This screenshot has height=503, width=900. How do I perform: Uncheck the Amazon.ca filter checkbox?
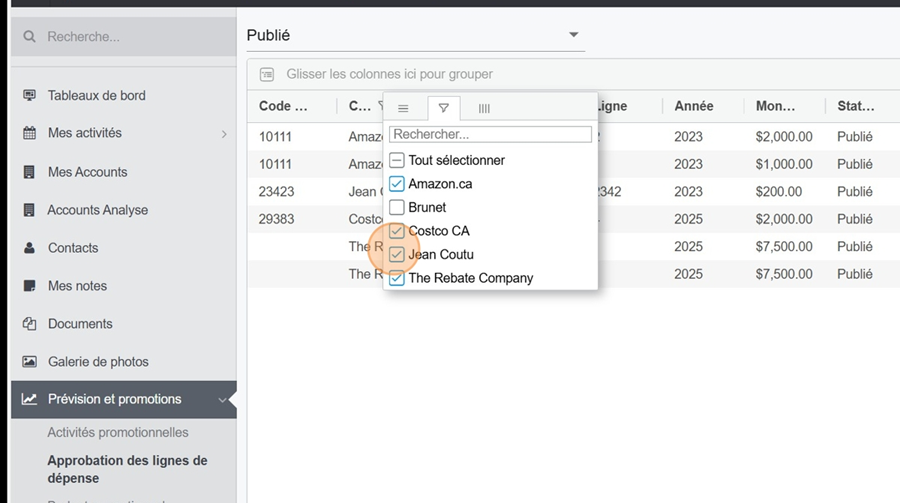[x=397, y=184]
